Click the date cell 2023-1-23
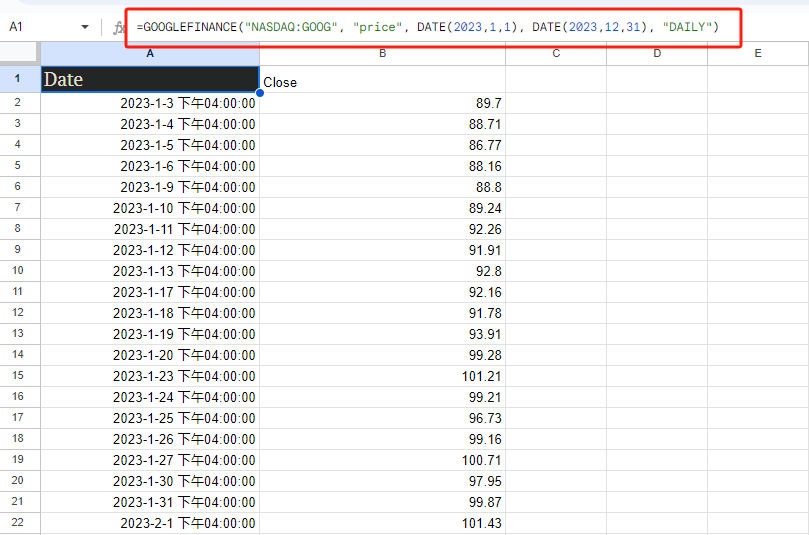 tap(150, 376)
